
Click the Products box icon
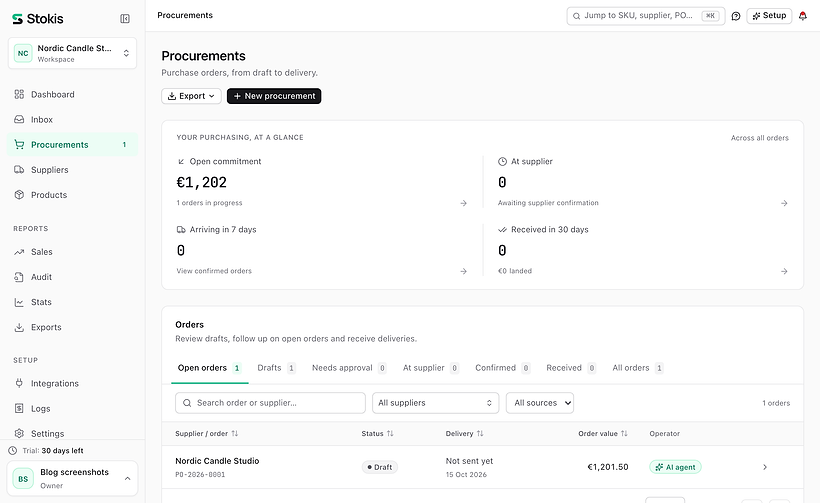(19, 195)
